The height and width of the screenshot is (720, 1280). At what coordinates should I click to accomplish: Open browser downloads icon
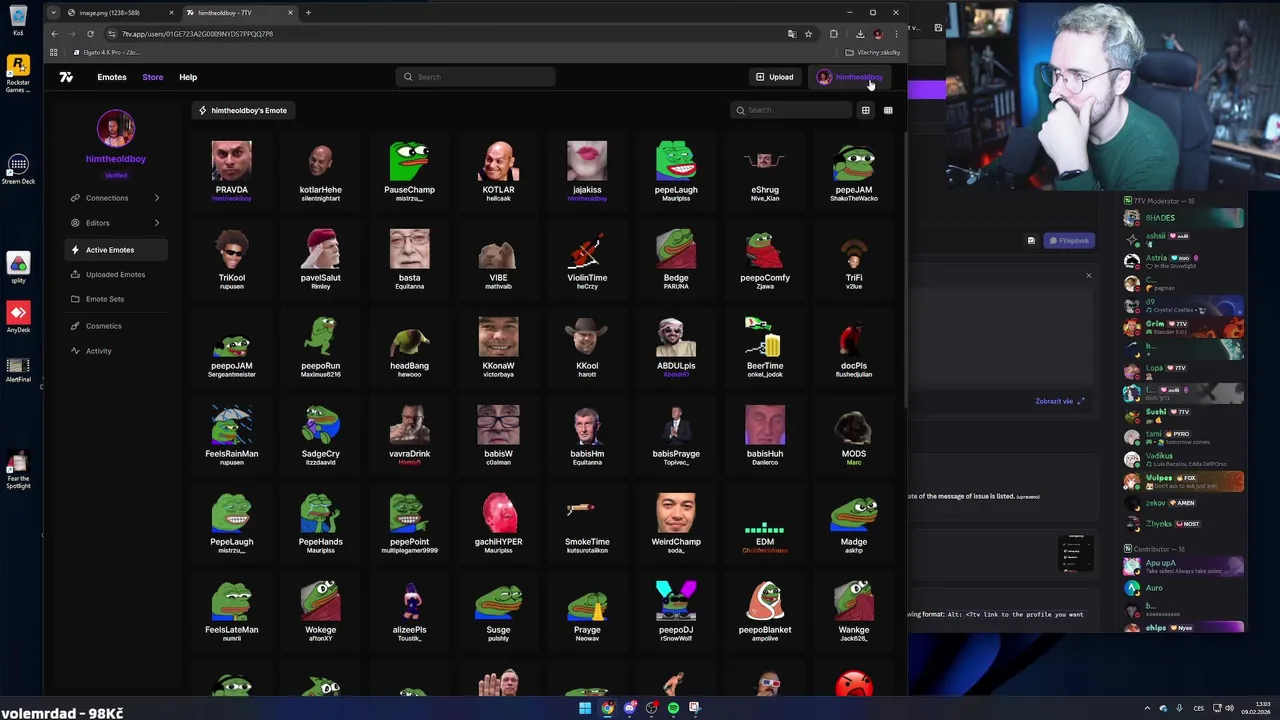point(860,34)
